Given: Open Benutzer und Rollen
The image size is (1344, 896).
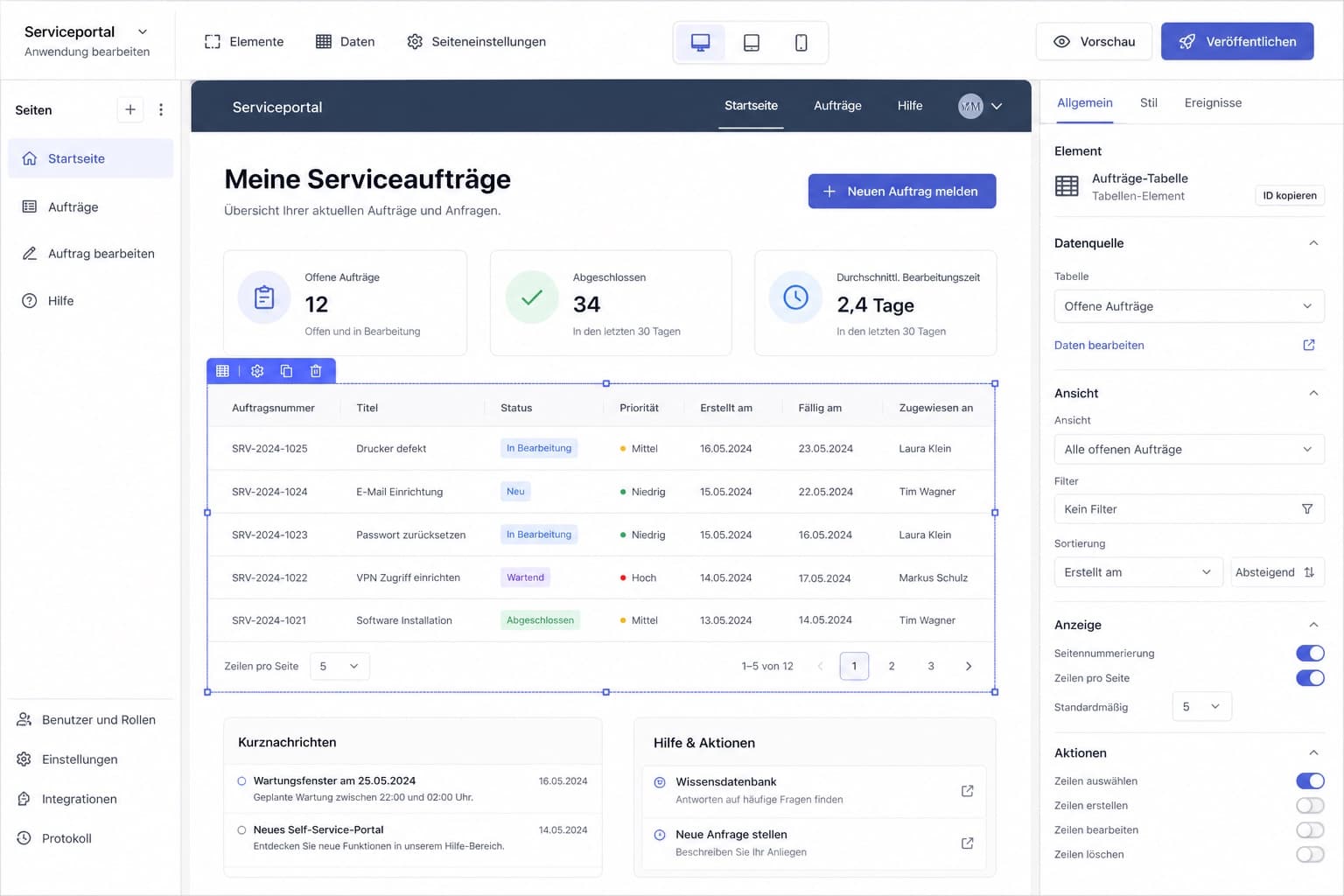Looking at the screenshot, I should [x=87, y=719].
